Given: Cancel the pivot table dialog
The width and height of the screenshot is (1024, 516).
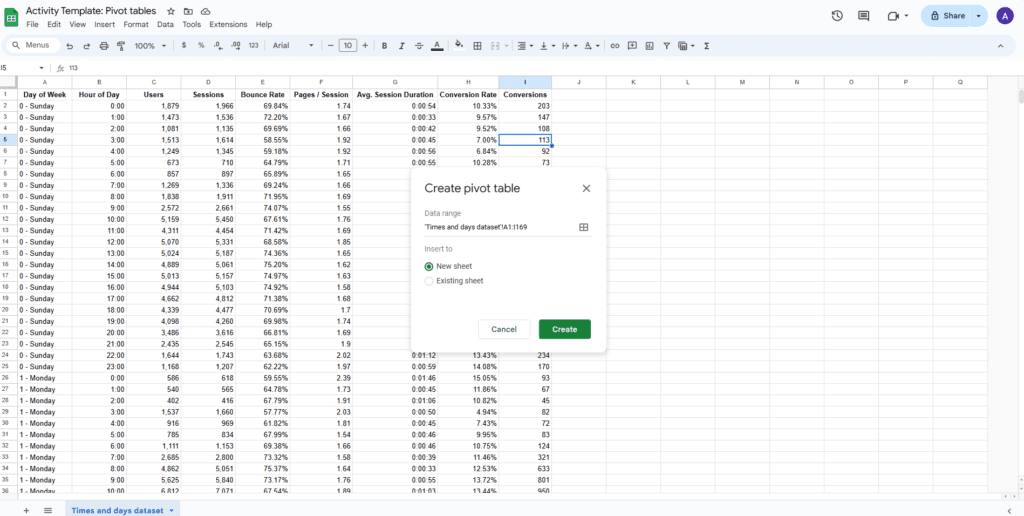Looking at the screenshot, I should (504, 329).
